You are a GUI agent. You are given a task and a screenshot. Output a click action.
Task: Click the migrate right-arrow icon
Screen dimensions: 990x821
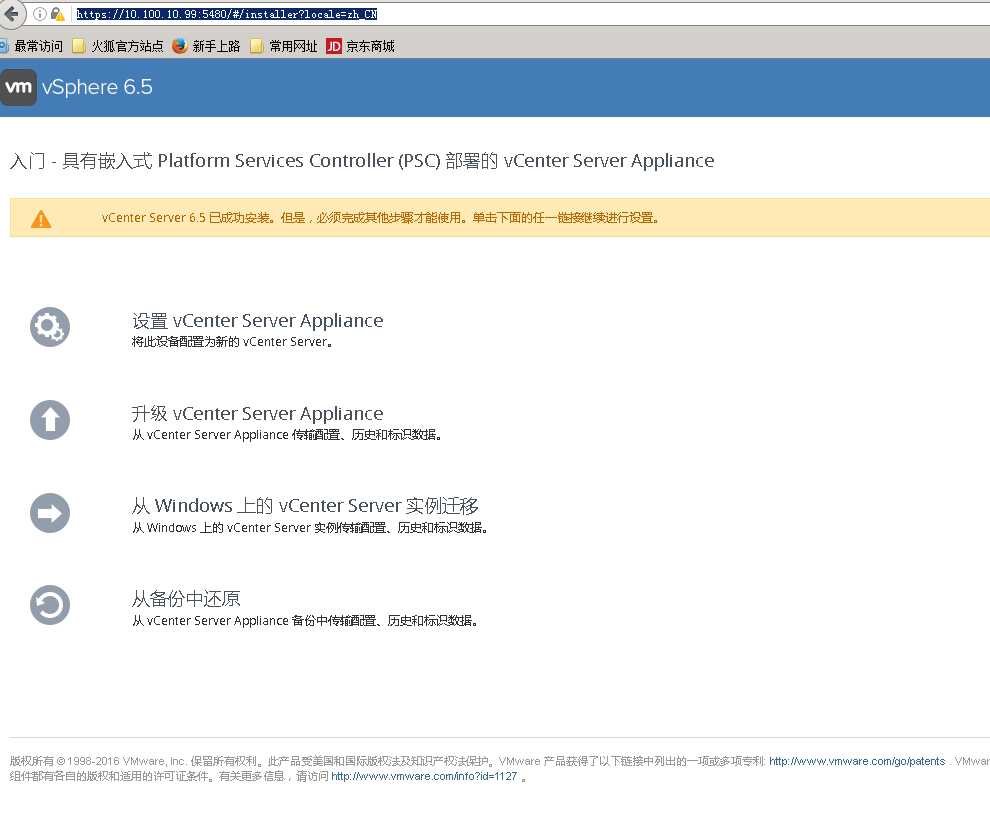point(50,513)
